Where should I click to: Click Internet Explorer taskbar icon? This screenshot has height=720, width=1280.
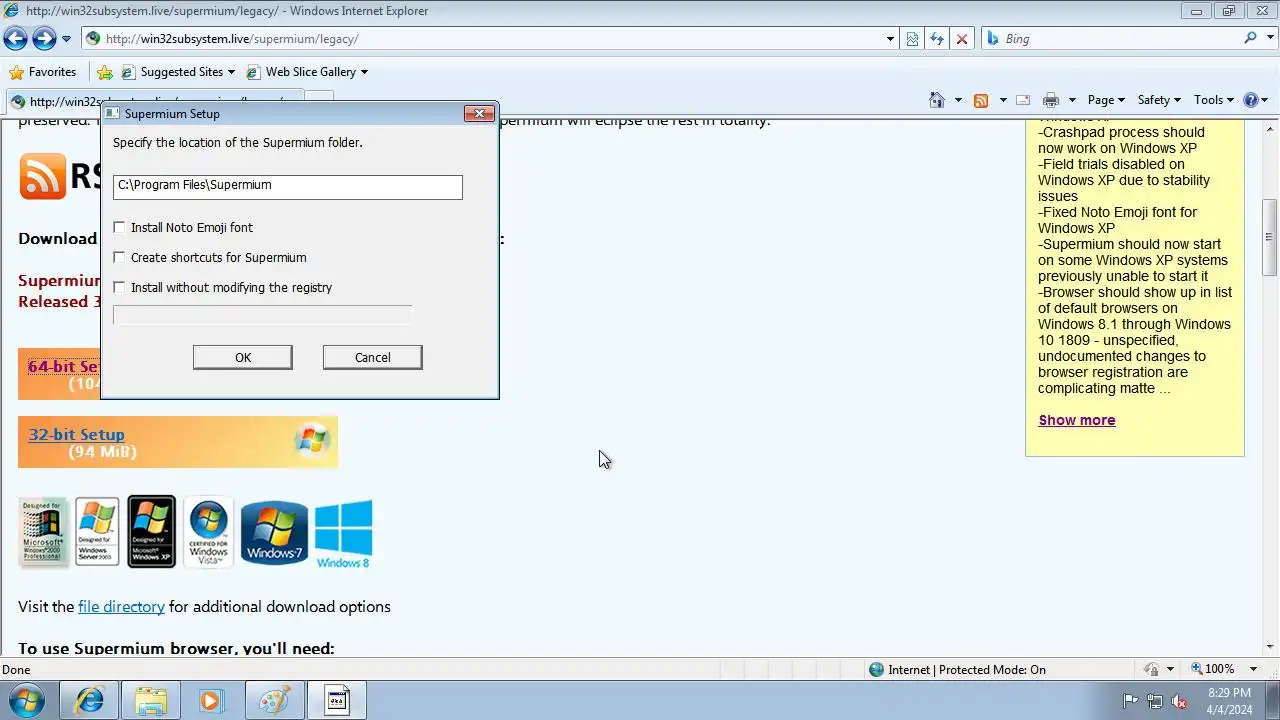[x=90, y=701]
